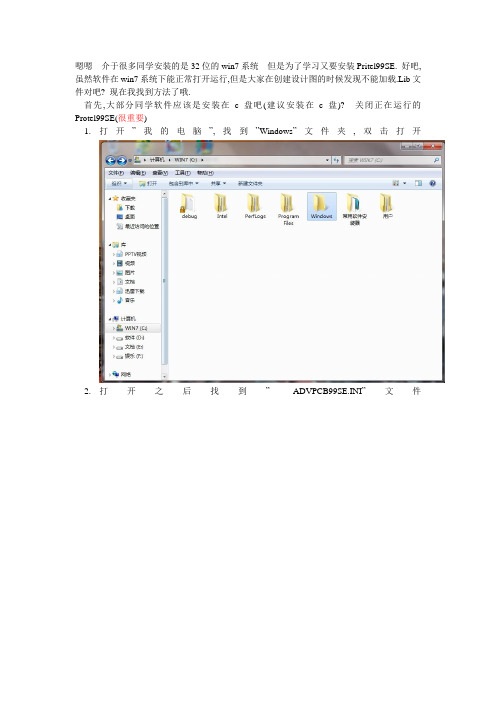Open the 查看(V) menu
496x702 pixels.
(x=160, y=173)
